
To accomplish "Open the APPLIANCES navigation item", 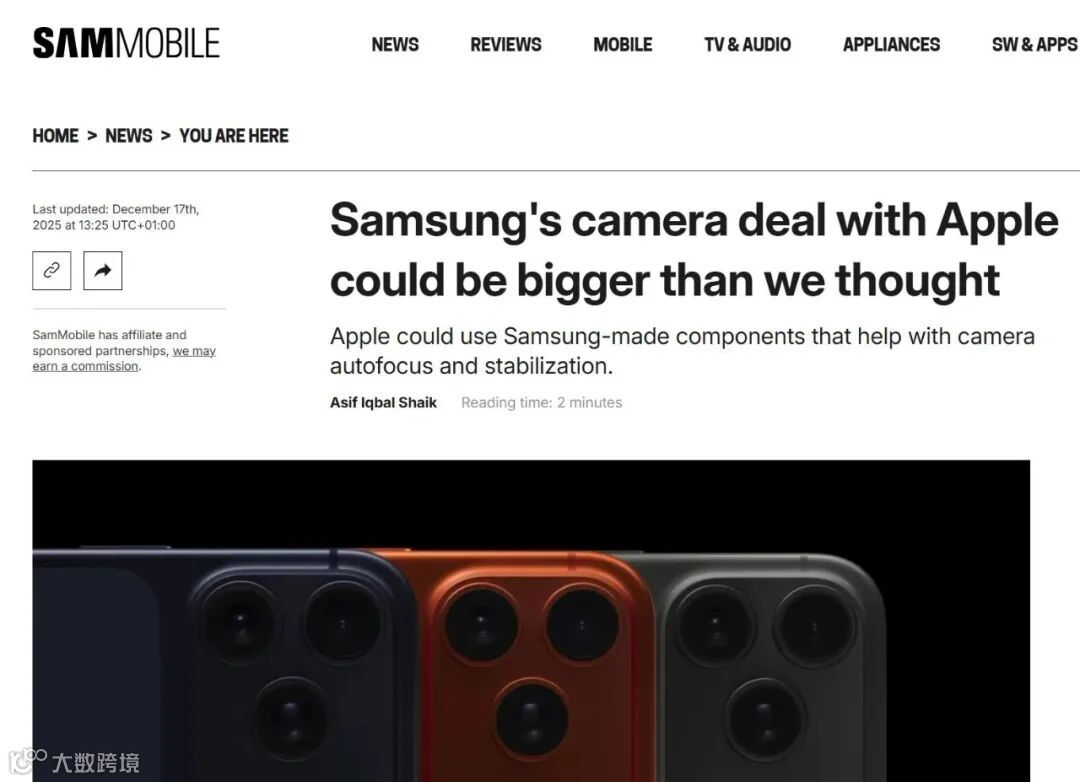I will tap(891, 45).
